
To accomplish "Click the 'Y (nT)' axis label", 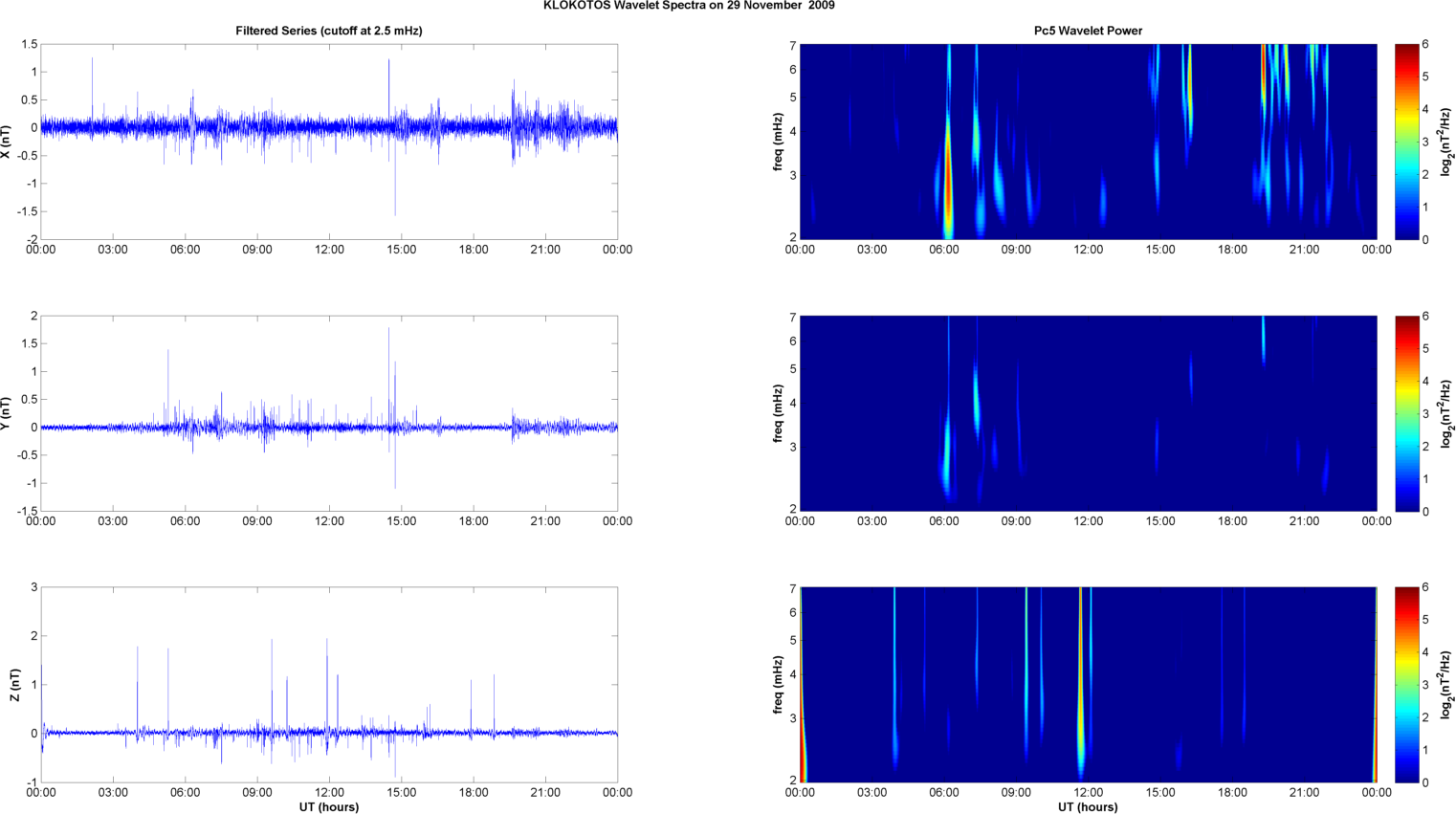I will point(7,413).
